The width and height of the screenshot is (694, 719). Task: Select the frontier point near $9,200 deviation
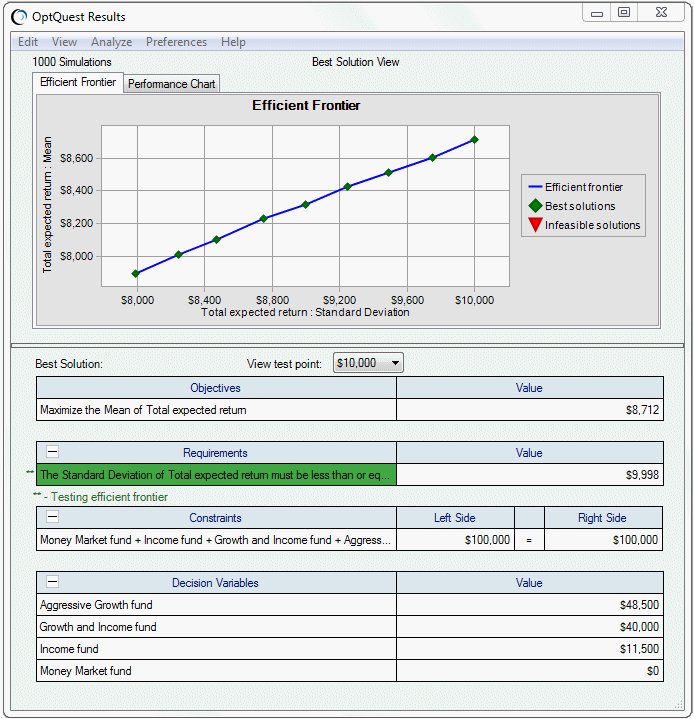pos(348,187)
